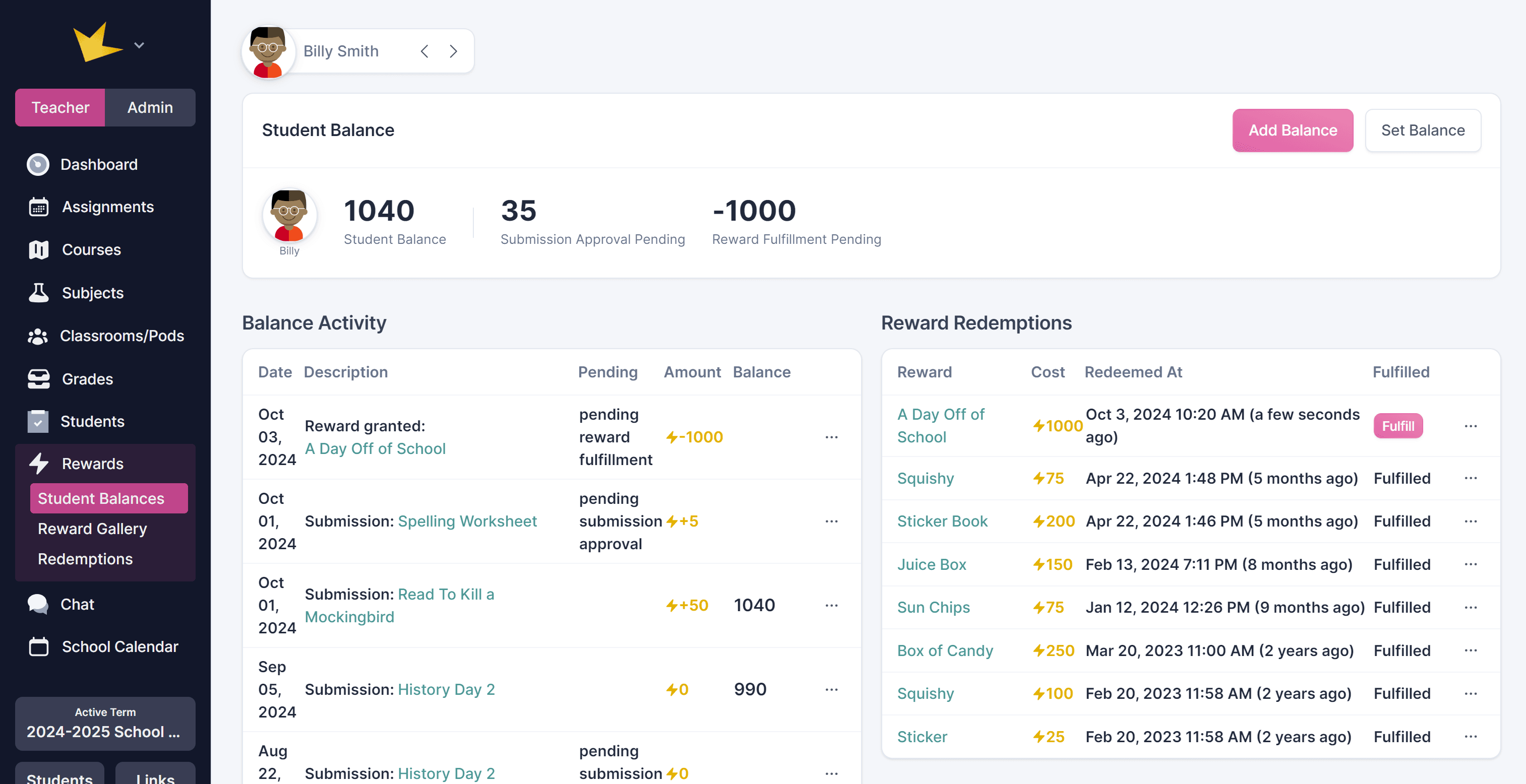This screenshot has height=784, width=1526.
Task: Click the Courses map icon
Action: [x=39, y=250]
